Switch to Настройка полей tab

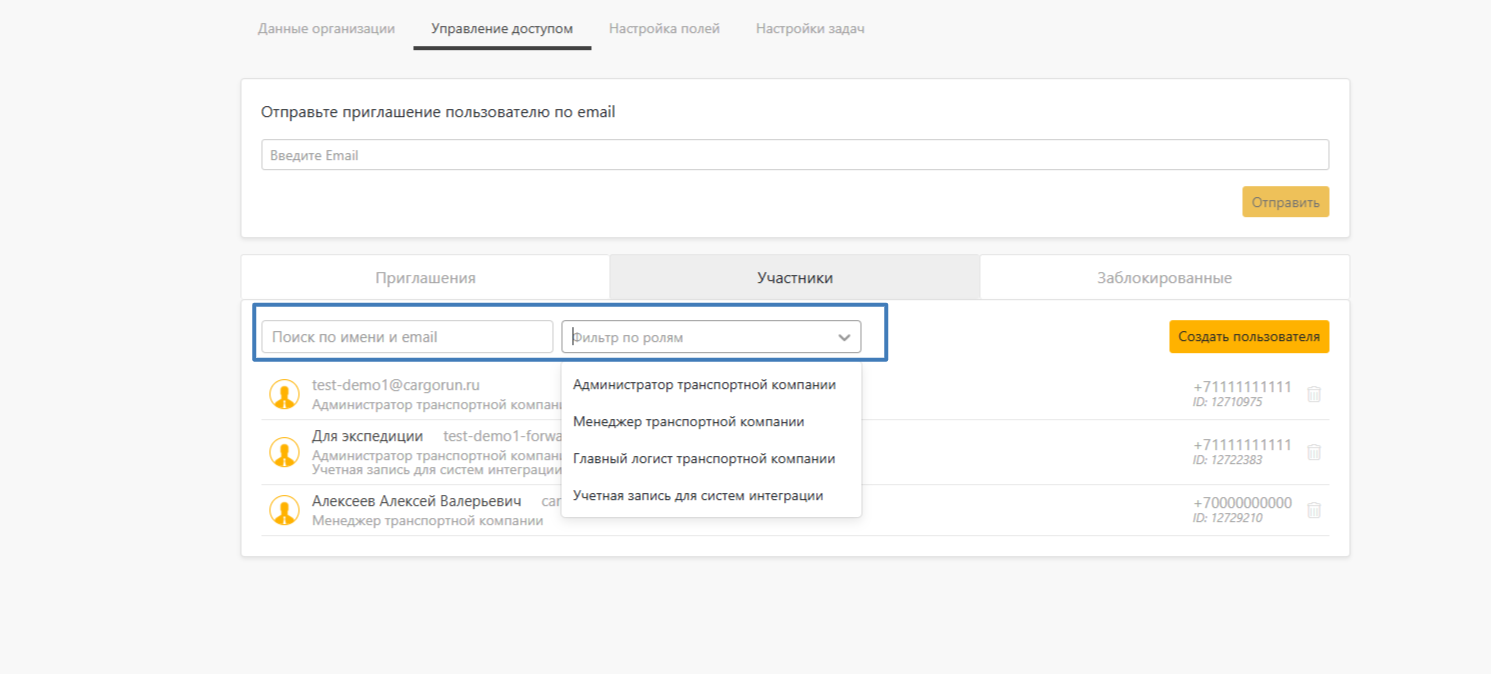click(x=664, y=28)
